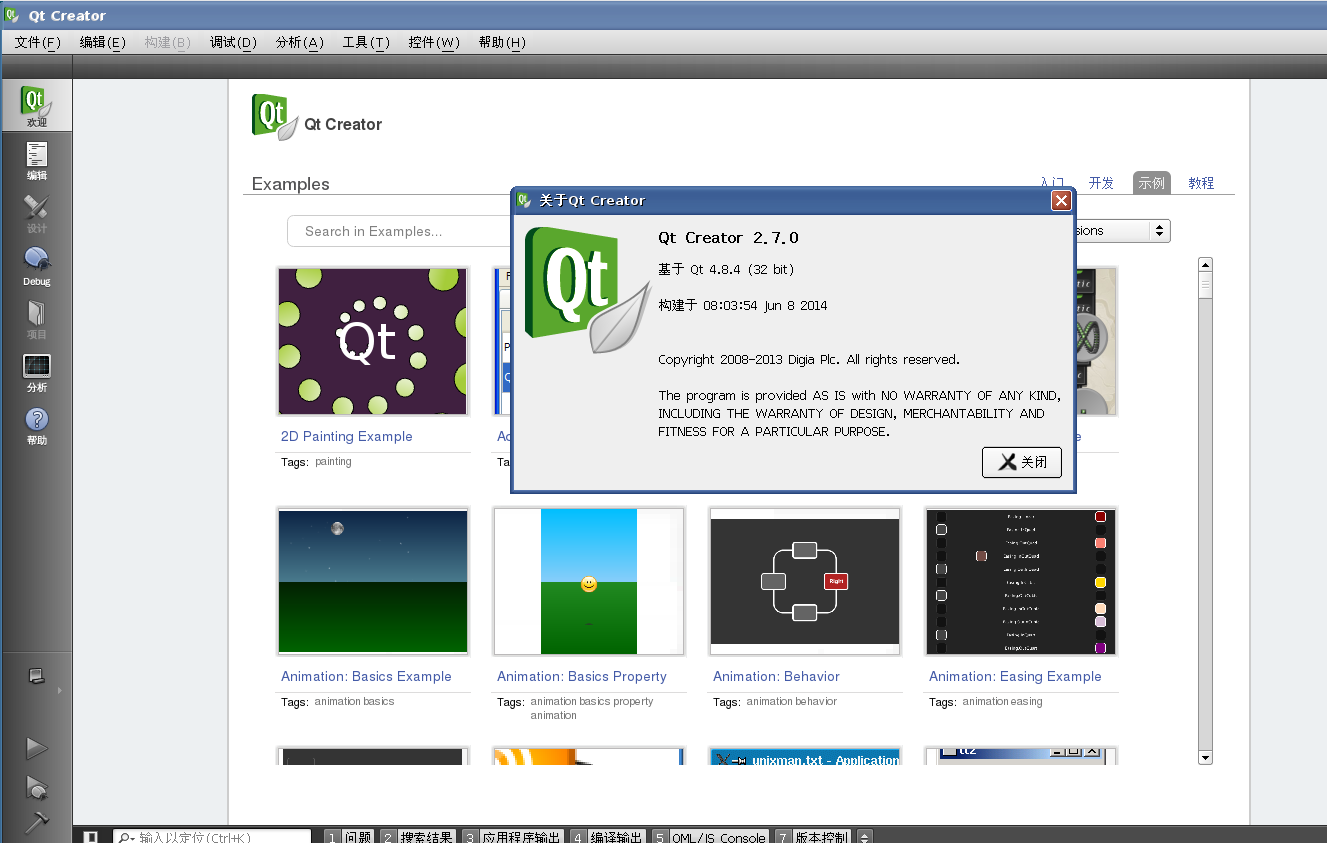Open the Animation: Basics Example link

(x=366, y=676)
